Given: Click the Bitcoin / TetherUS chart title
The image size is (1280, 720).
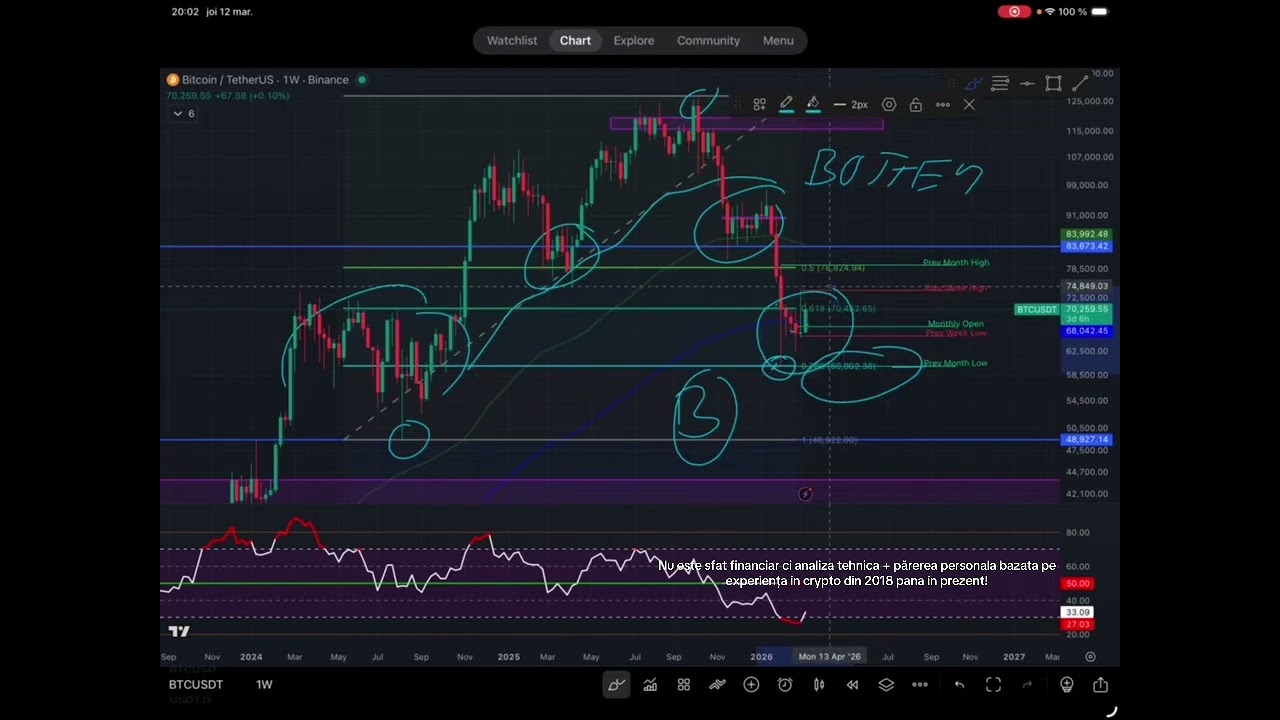Looking at the screenshot, I should click(x=265, y=80).
